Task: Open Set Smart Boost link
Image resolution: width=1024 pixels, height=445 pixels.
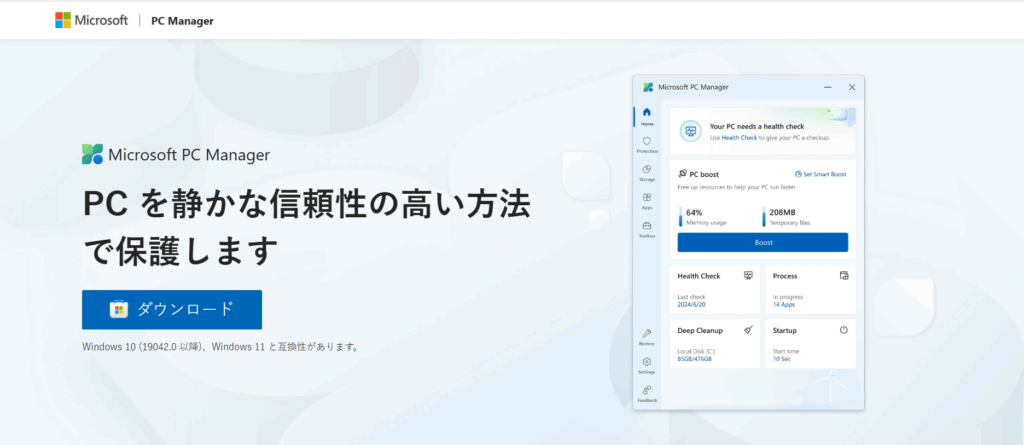Action: (820, 174)
